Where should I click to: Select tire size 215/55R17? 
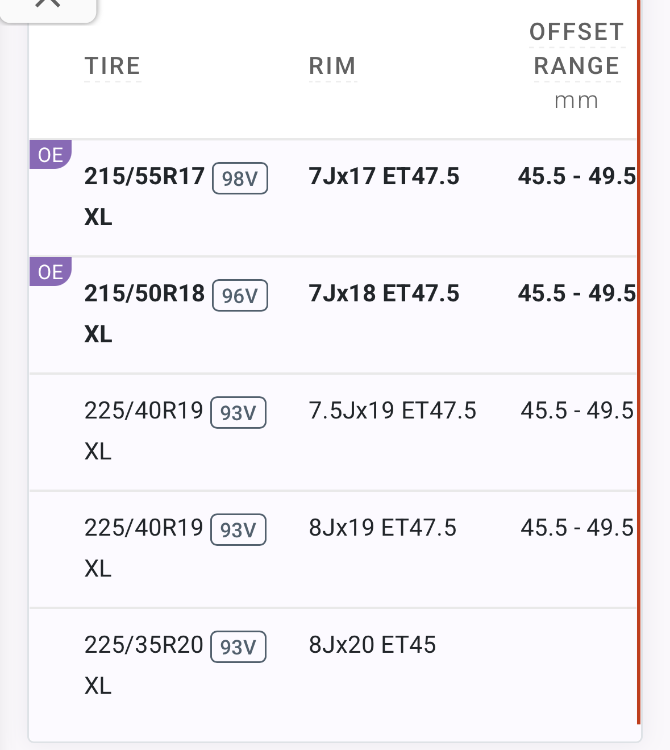pos(144,176)
